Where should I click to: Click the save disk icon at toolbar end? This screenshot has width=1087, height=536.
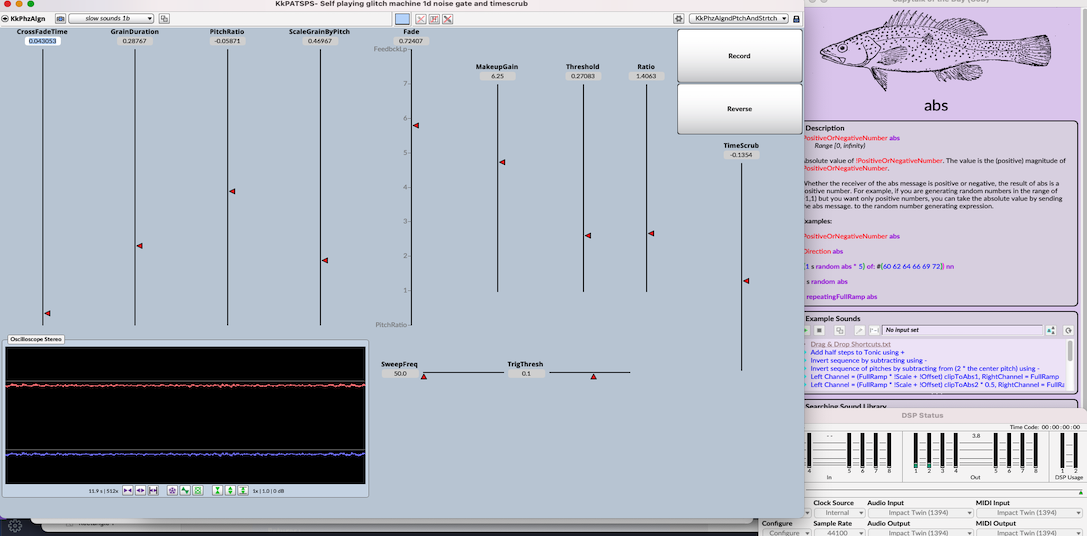(796, 19)
